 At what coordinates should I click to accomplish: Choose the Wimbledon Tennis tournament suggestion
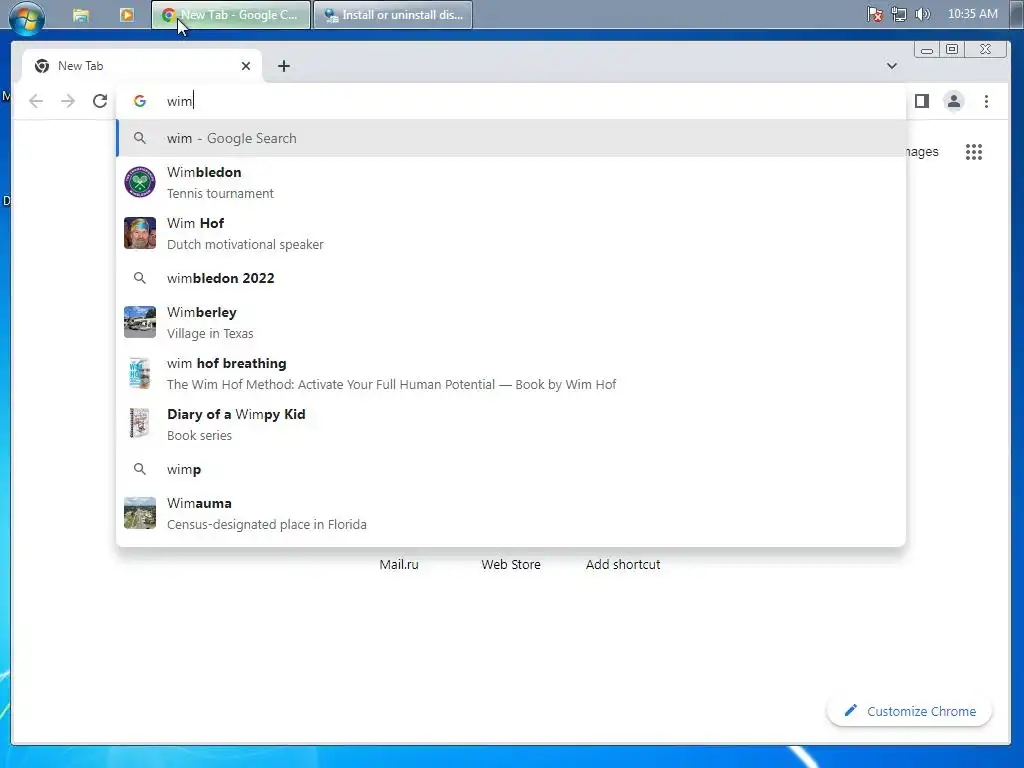(x=511, y=182)
